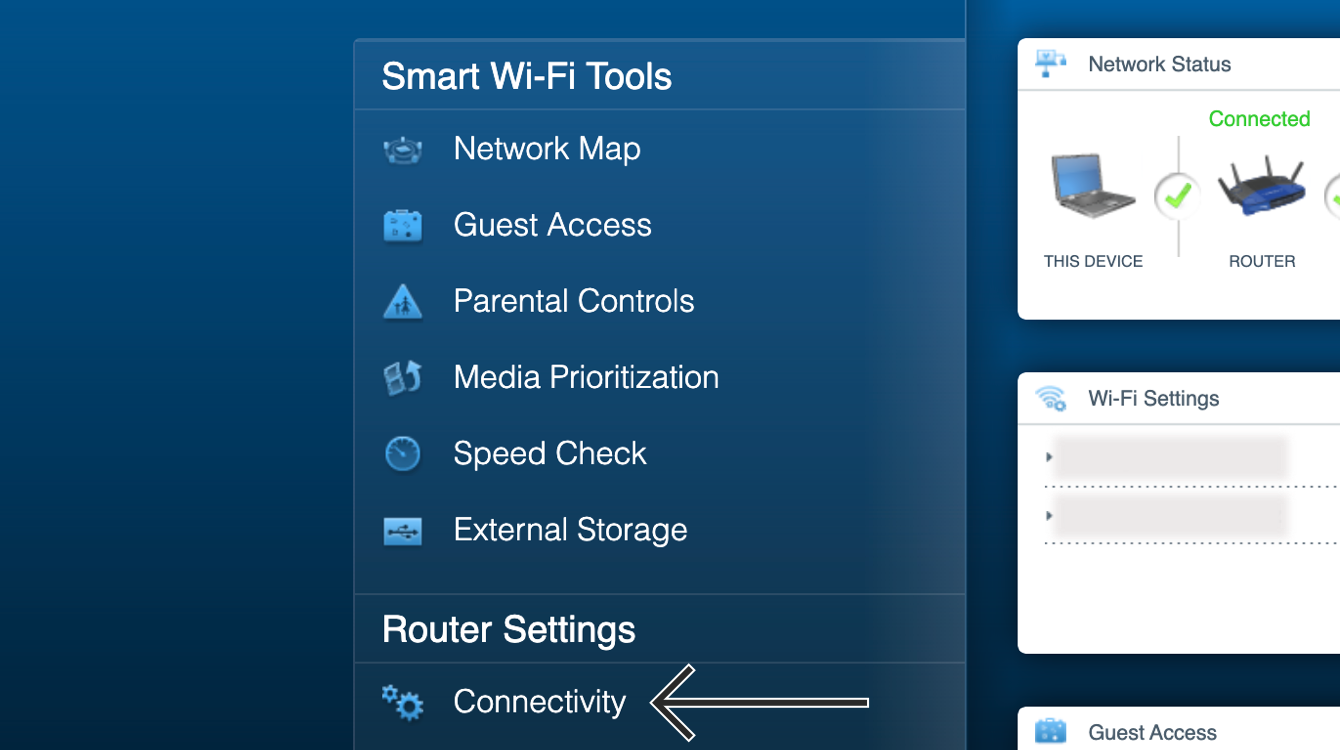
Task: Click the Network Status widget header icon
Action: coord(1051,64)
